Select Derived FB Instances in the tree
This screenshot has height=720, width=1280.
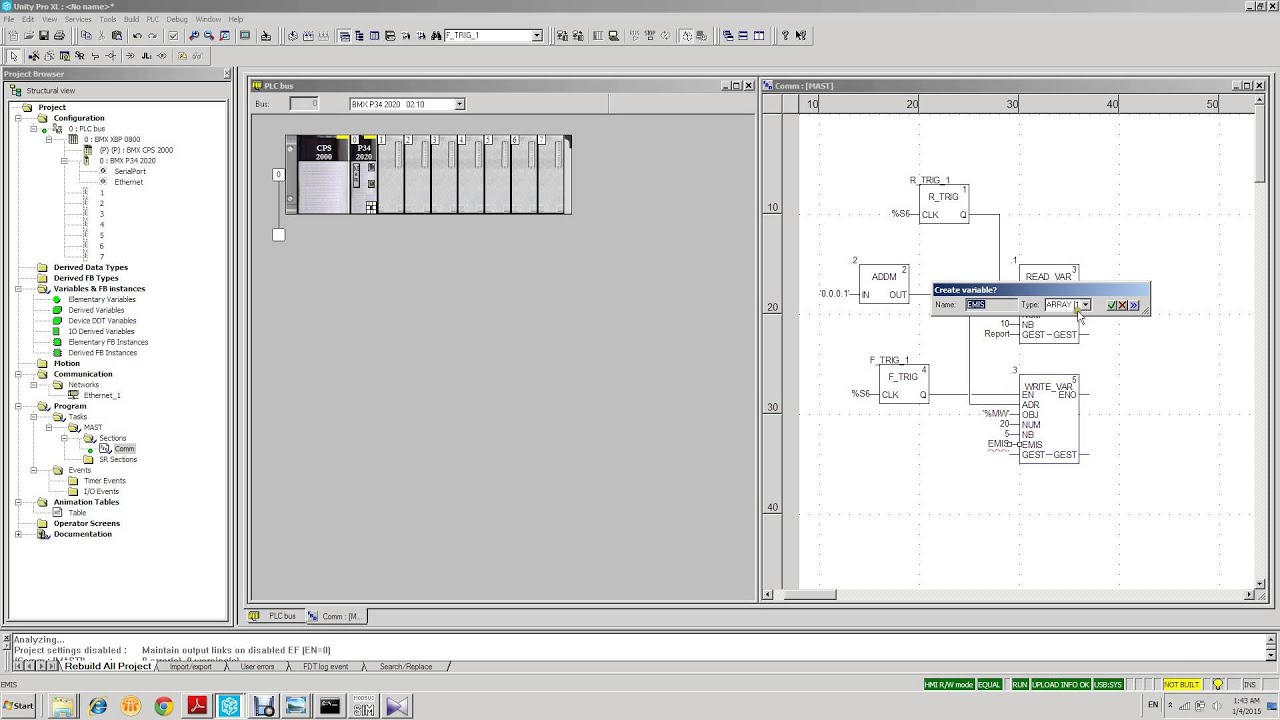[102, 353]
